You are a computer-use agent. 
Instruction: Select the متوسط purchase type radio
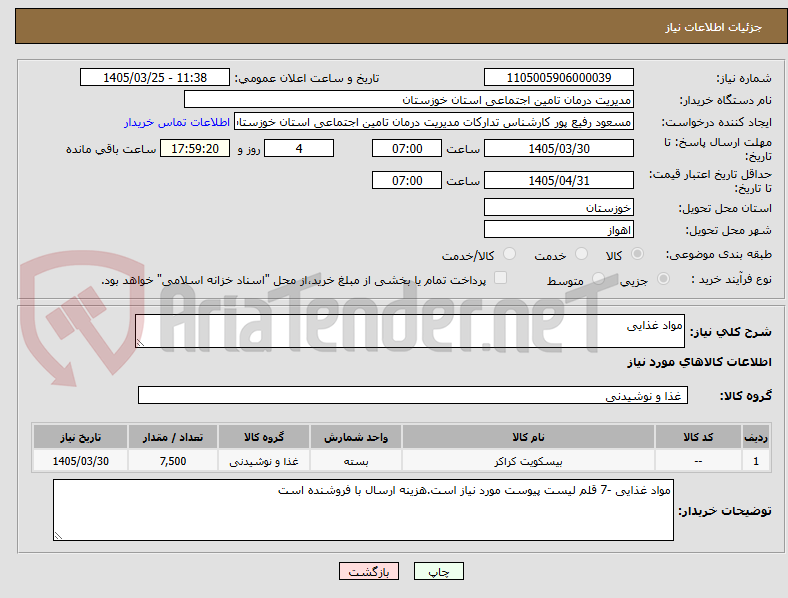pos(598,278)
